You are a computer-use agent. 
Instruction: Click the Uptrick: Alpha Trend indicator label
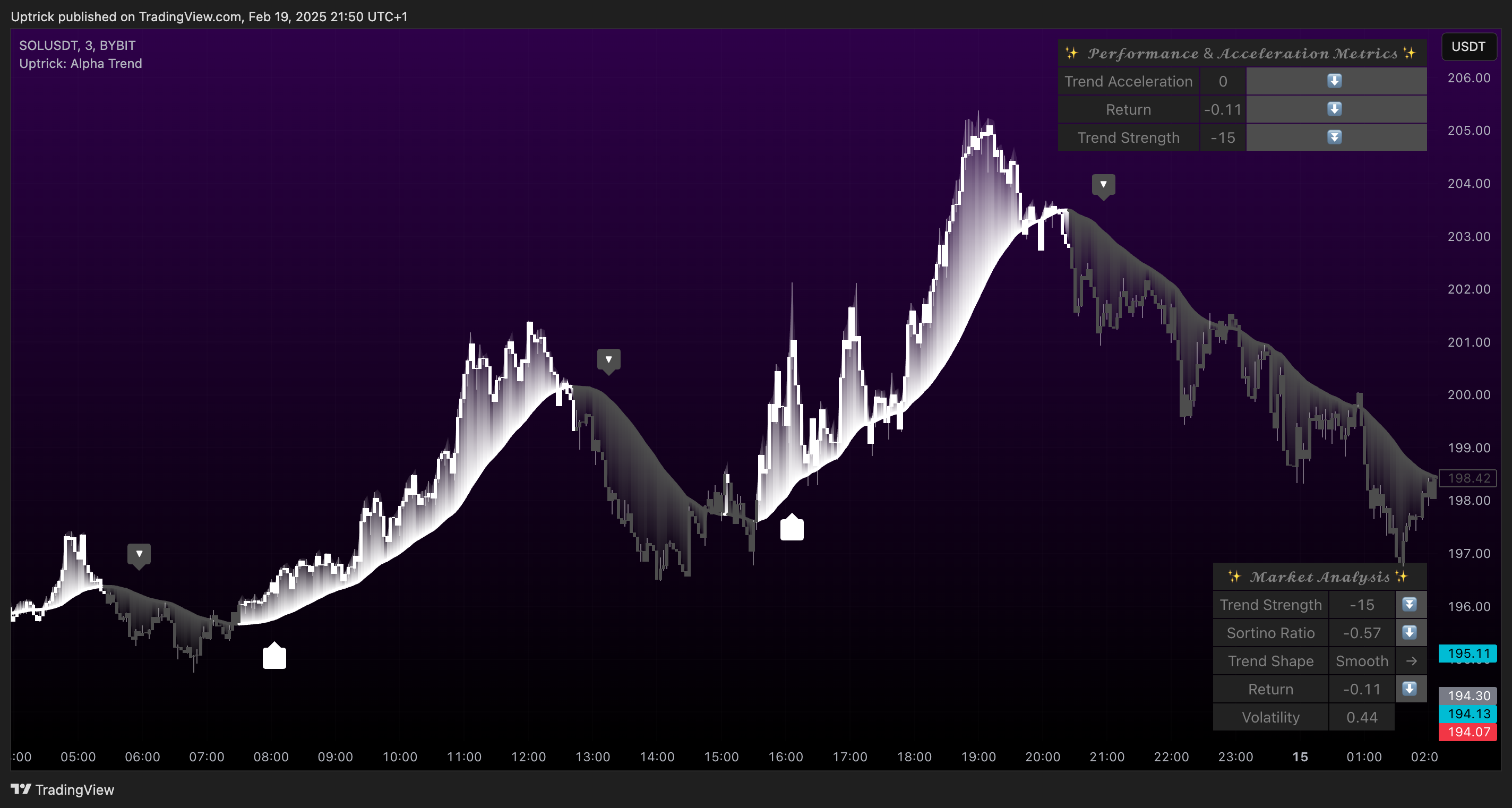tap(80, 63)
